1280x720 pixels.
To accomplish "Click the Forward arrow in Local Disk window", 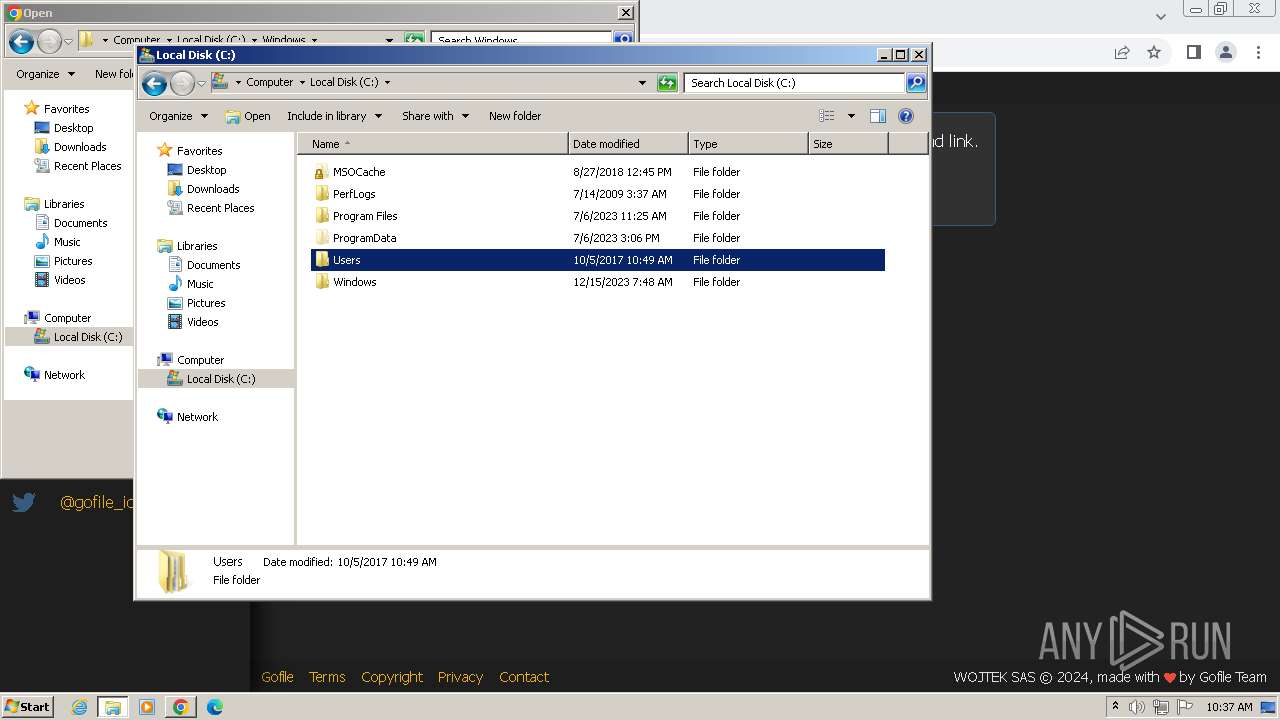I will click(182, 83).
